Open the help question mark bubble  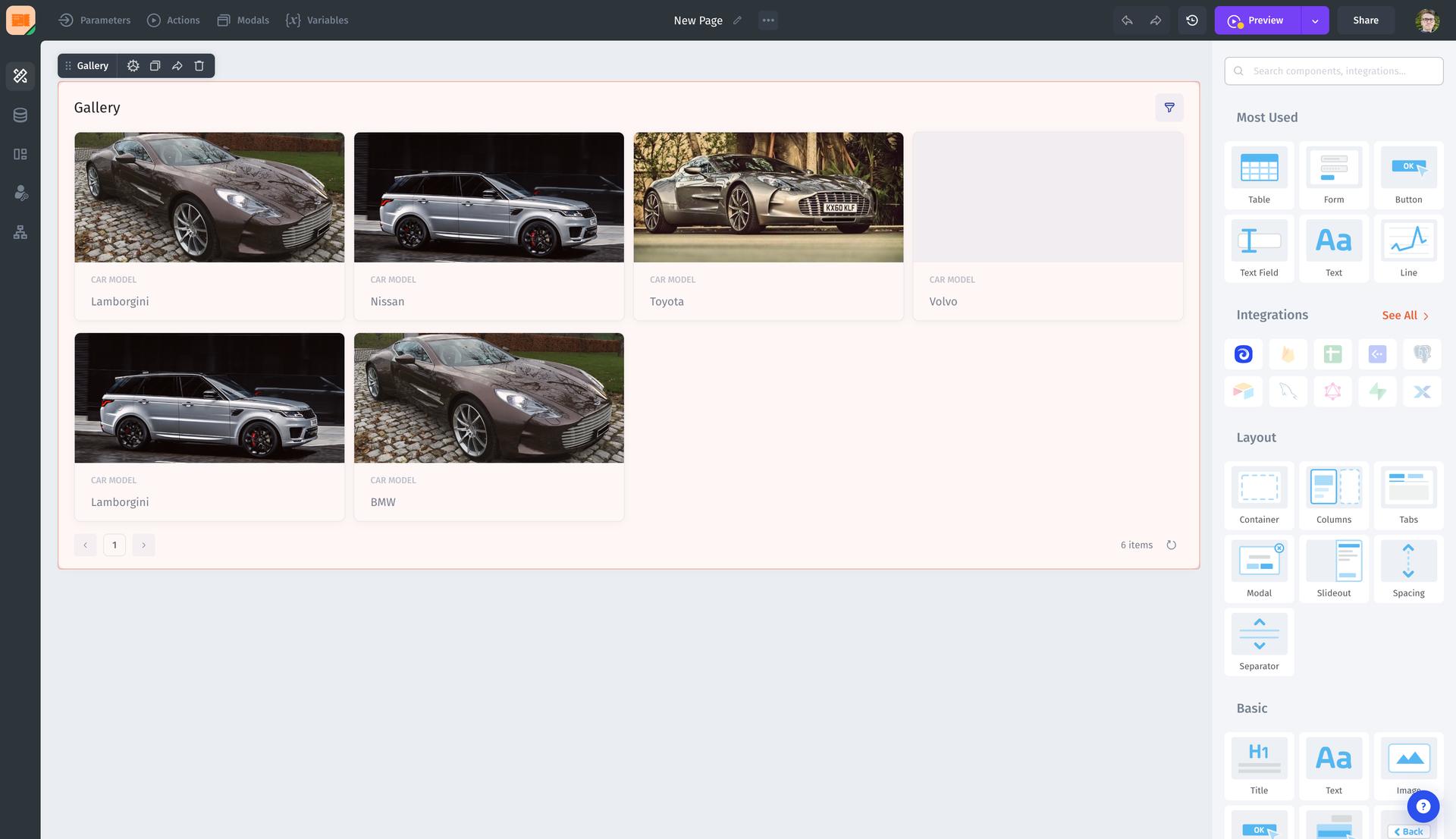(1423, 806)
